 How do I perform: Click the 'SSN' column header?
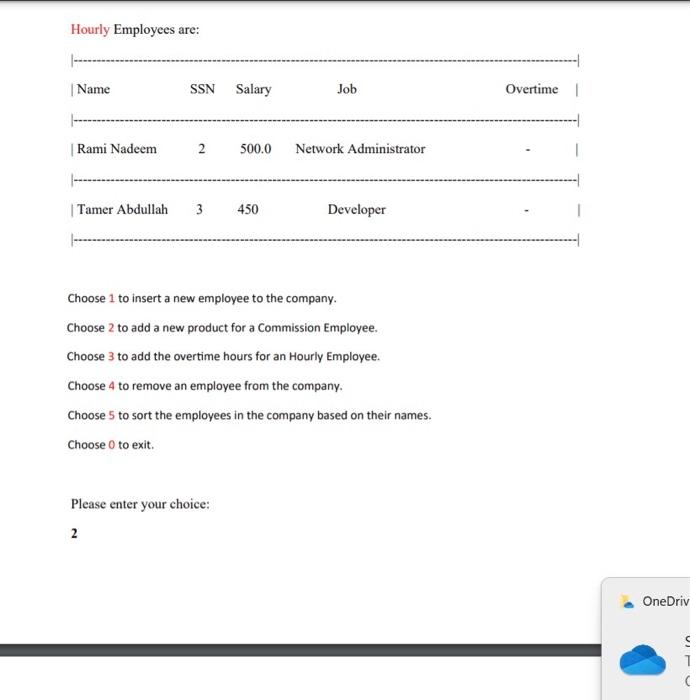click(x=202, y=89)
